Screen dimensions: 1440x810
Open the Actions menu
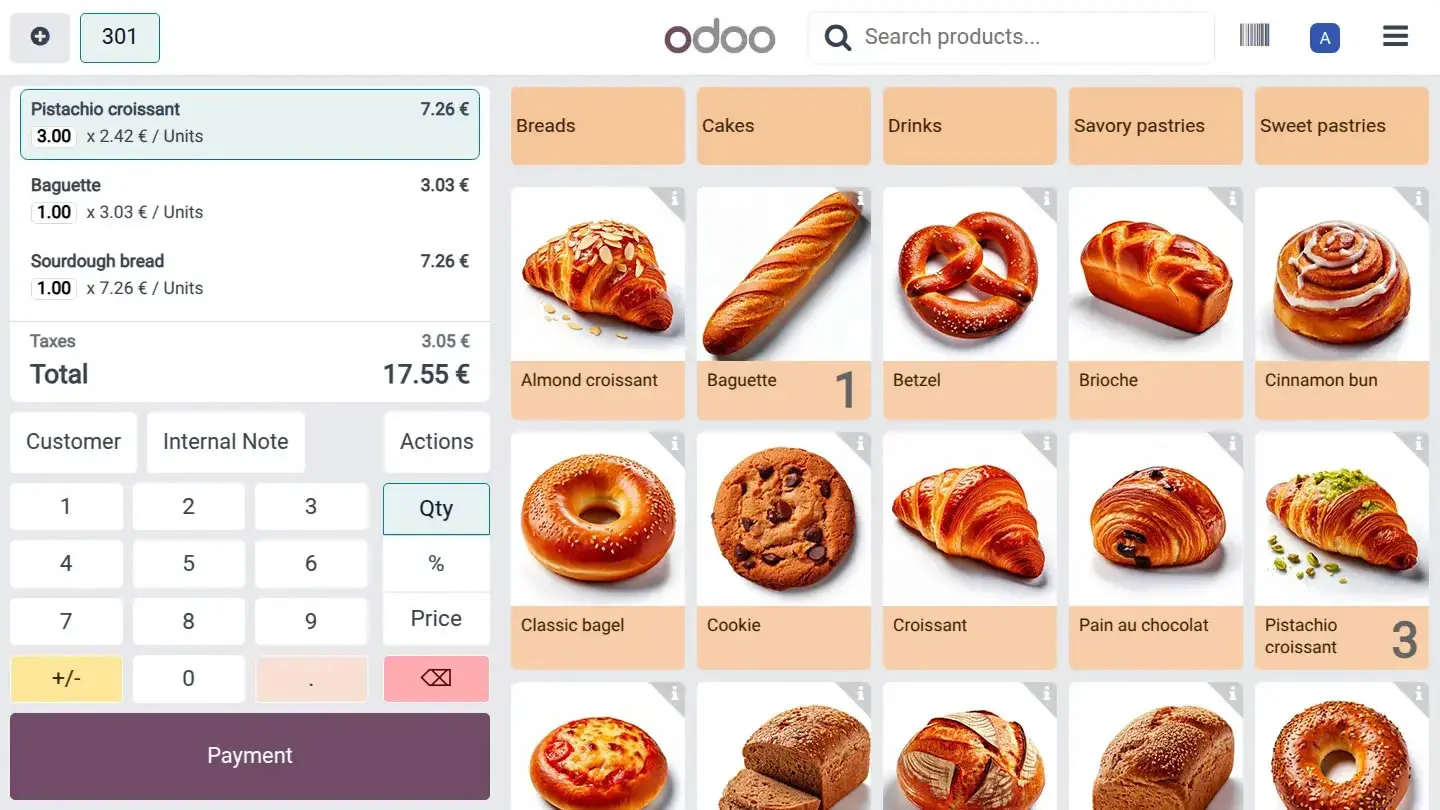(x=436, y=442)
